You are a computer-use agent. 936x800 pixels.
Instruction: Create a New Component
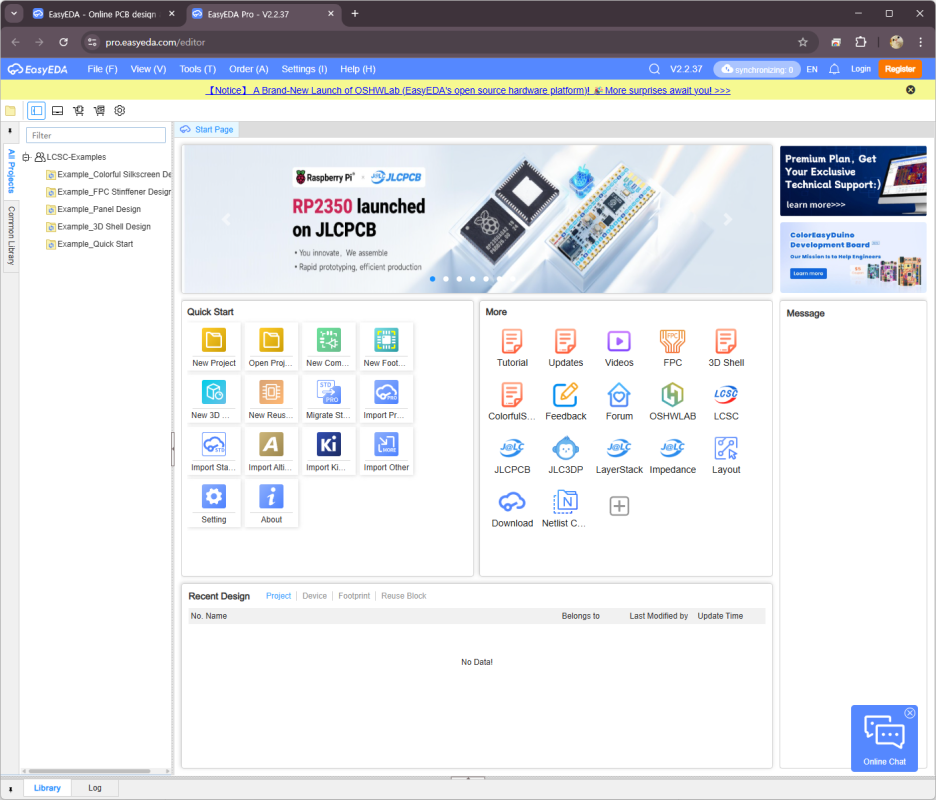point(328,341)
